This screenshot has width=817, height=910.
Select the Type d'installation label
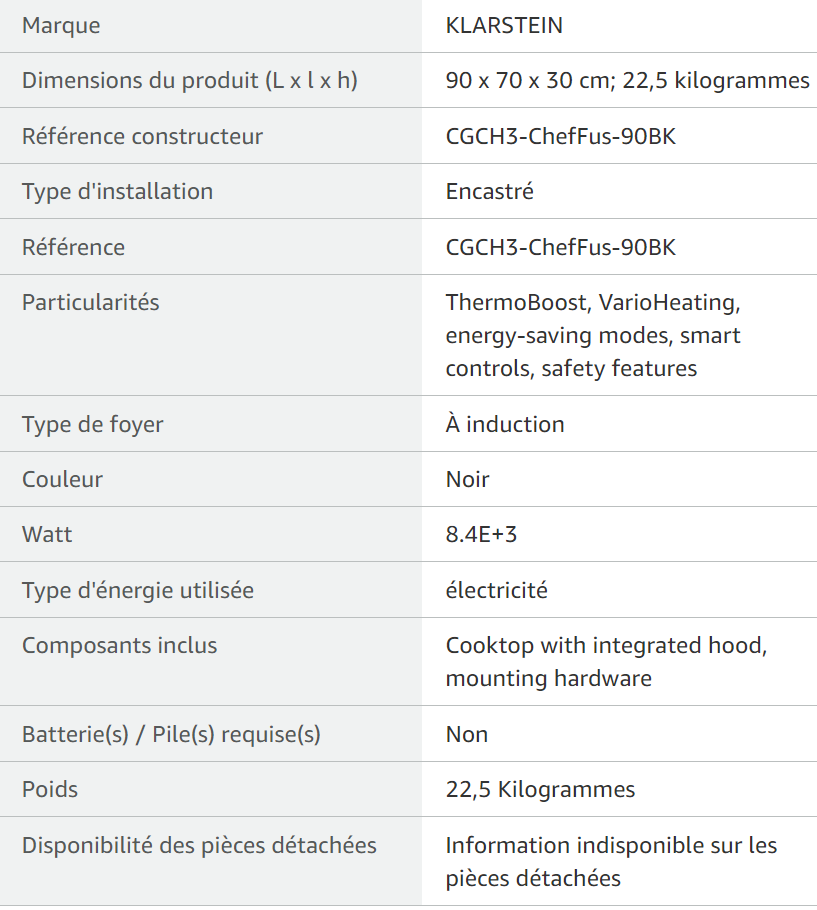pyautogui.click(x=117, y=191)
